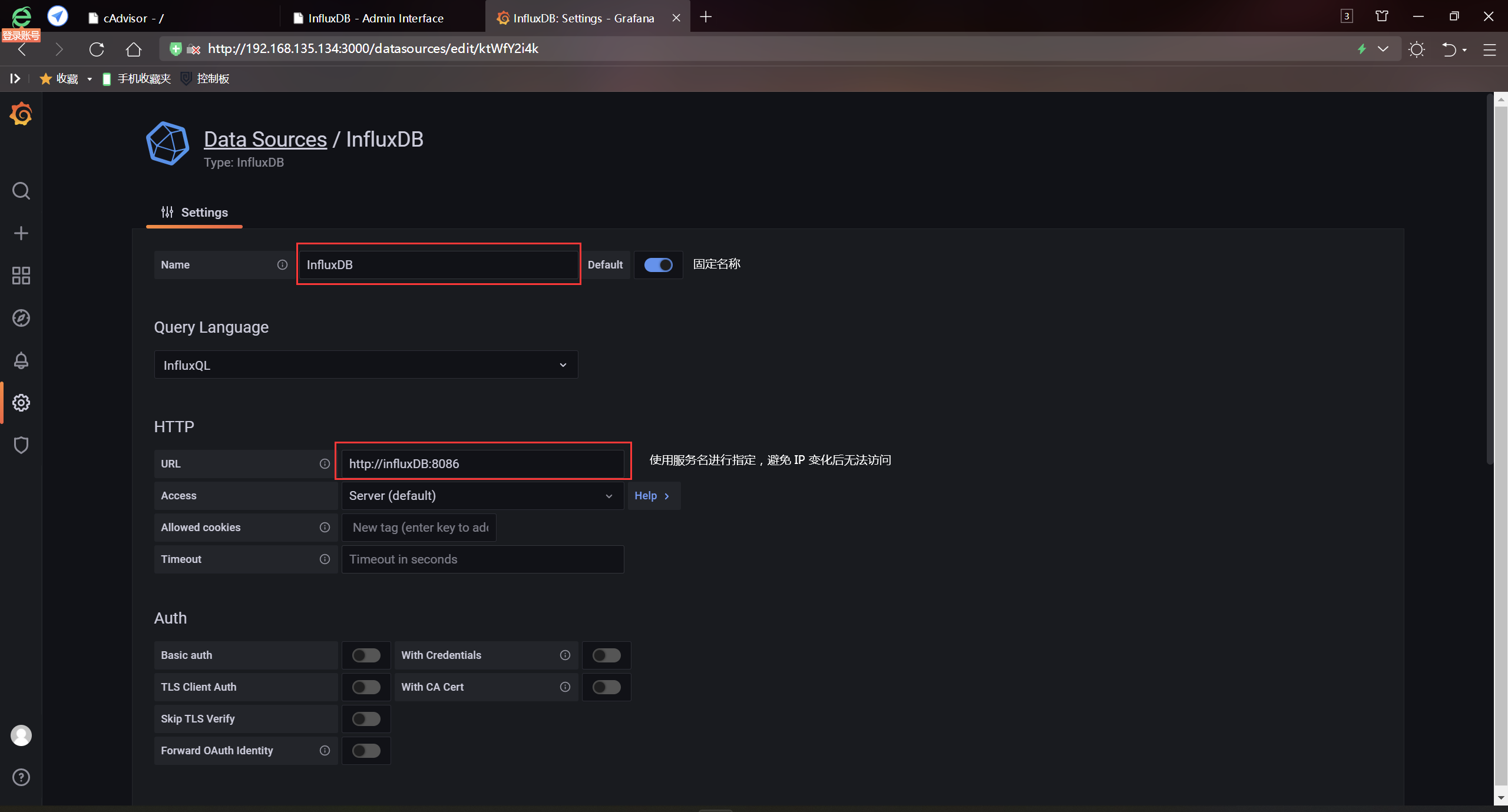Screen dimensions: 1508x812
Task: Click the 登录账号 login badge
Action: pyautogui.click(x=21, y=35)
